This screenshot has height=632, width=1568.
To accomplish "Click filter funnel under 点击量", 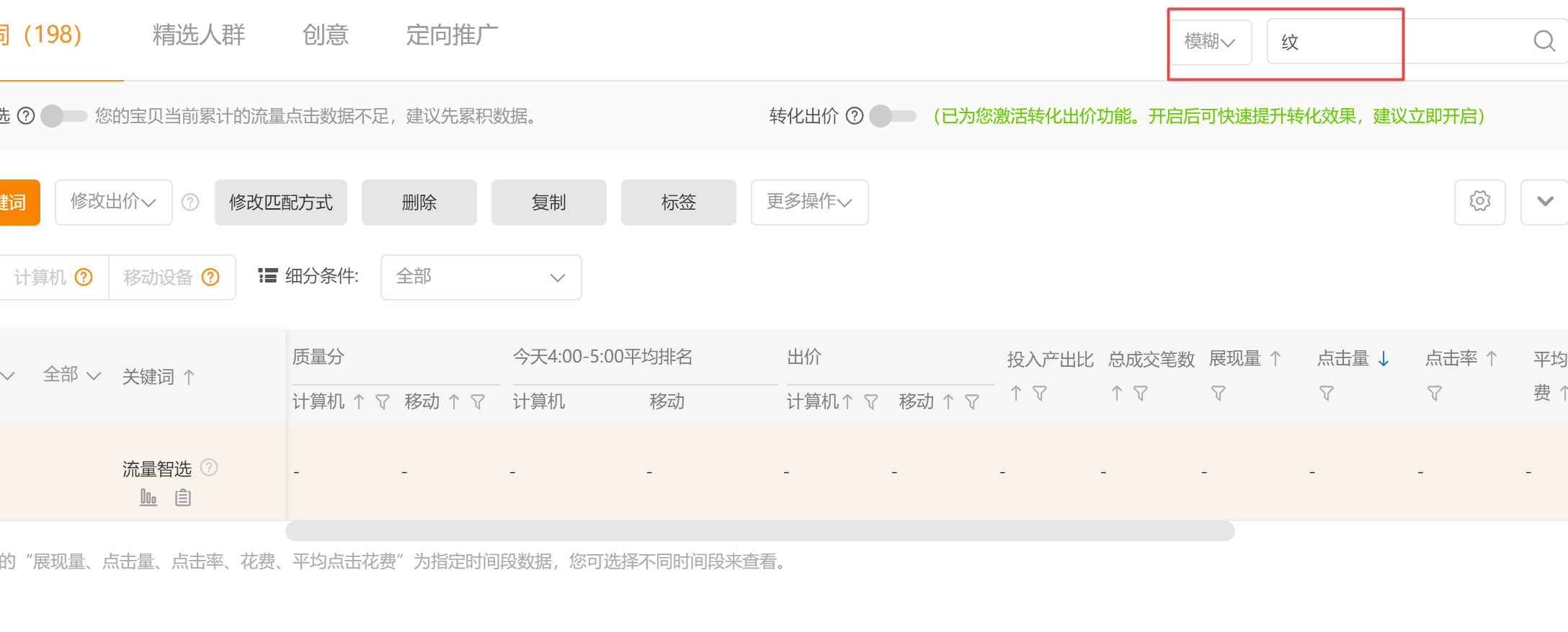I will 1327,393.
